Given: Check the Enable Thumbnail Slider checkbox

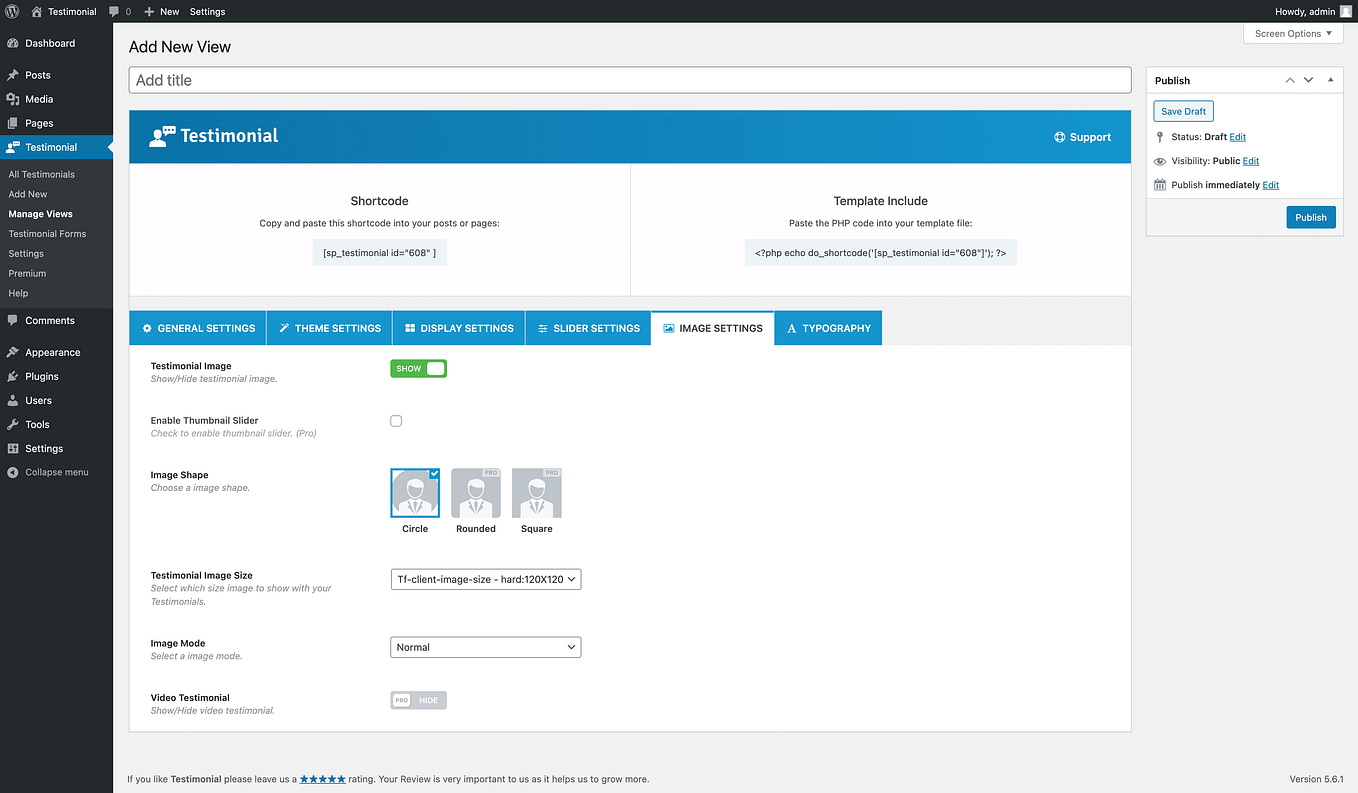Looking at the screenshot, I should [x=396, y=421].
